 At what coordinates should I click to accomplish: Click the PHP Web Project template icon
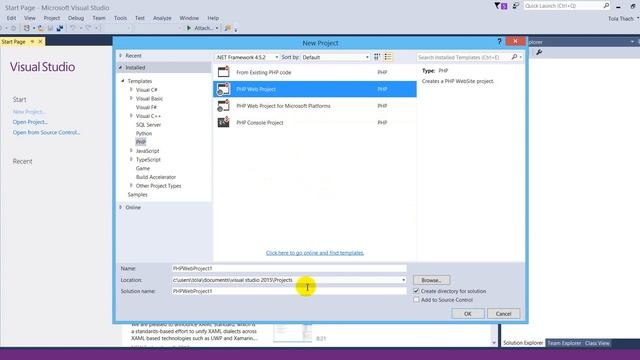pos(223,89)
